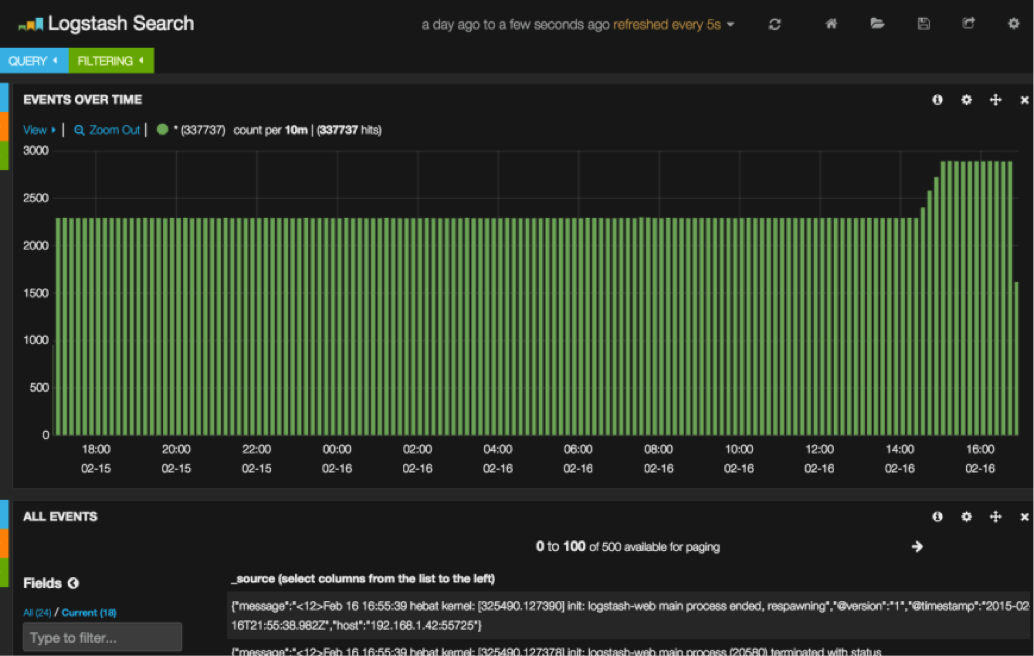Close the All Events panel
The height and width of the screenshot is (656, 1034).
pyautogui.click(x=1024, y=518)
